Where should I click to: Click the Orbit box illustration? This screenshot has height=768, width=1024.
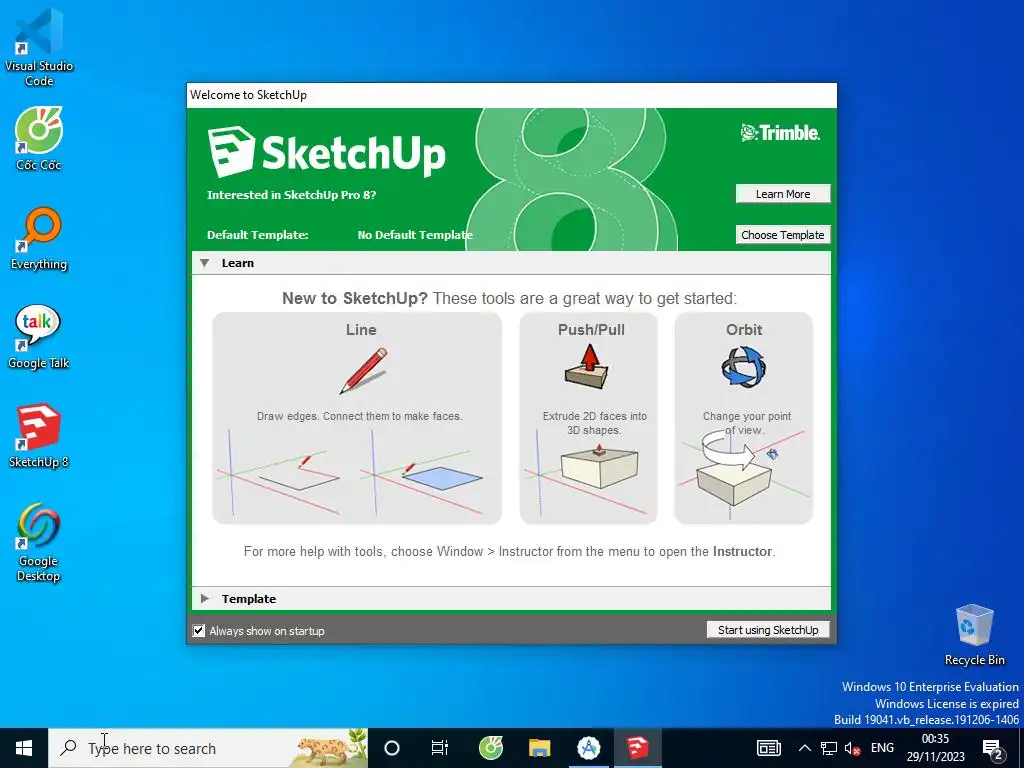click(x=744, y=473)
